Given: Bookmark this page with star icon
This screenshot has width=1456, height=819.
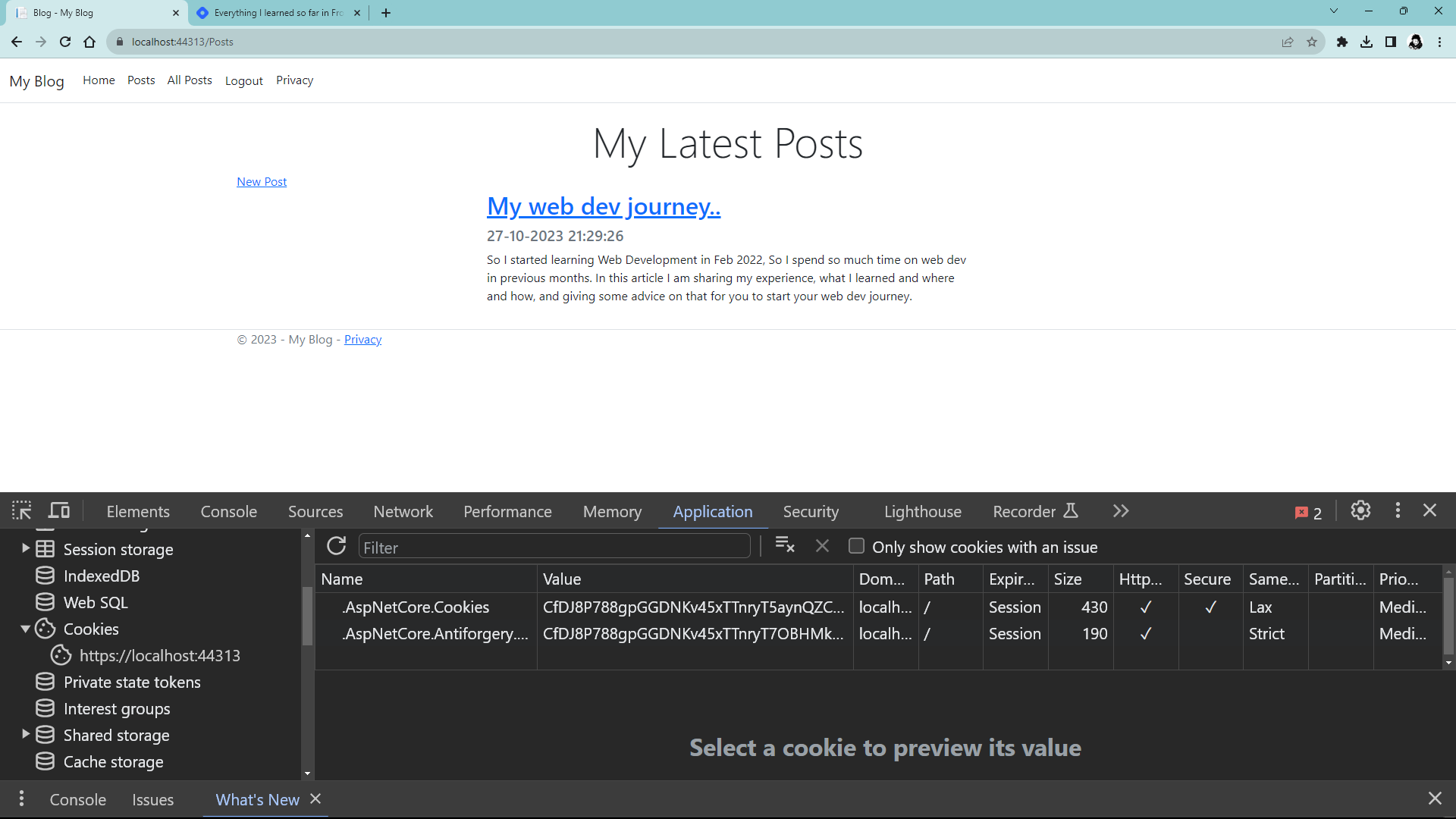Looking at the screenshot, I should point(1312,42).
